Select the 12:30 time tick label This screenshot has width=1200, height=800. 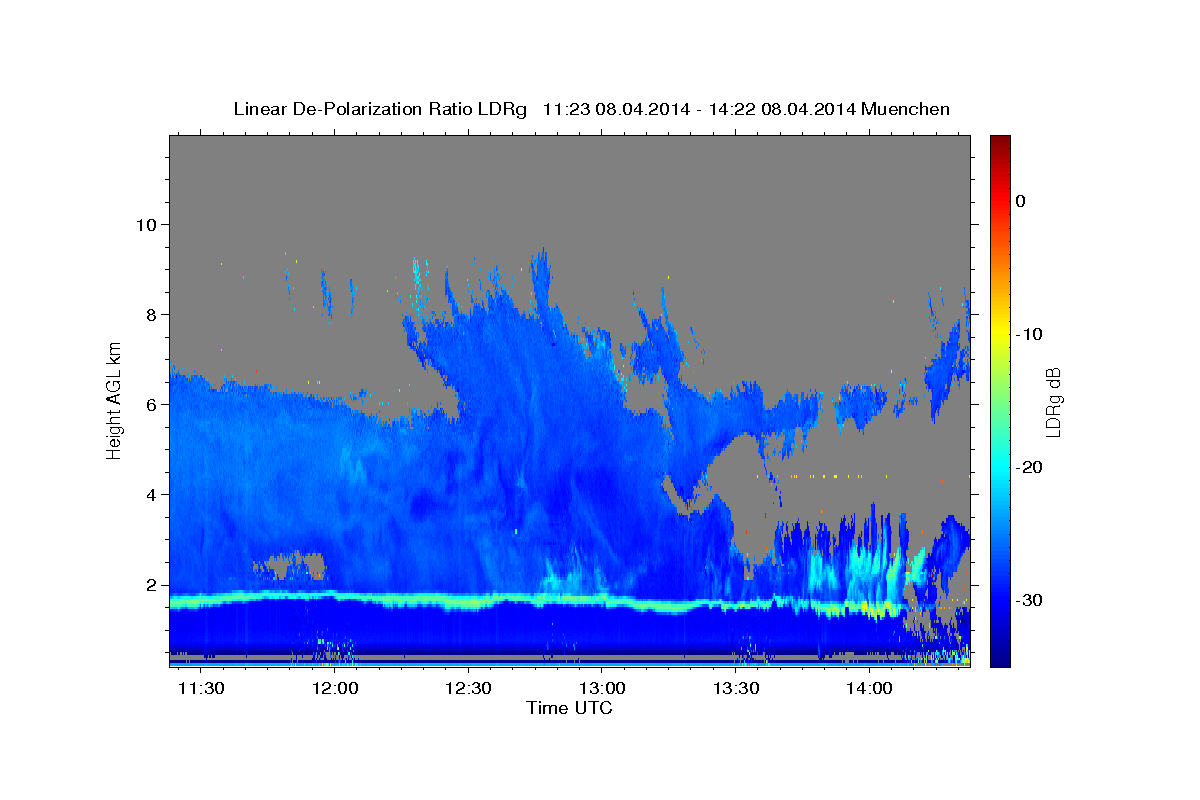click(x=468, y=689)
